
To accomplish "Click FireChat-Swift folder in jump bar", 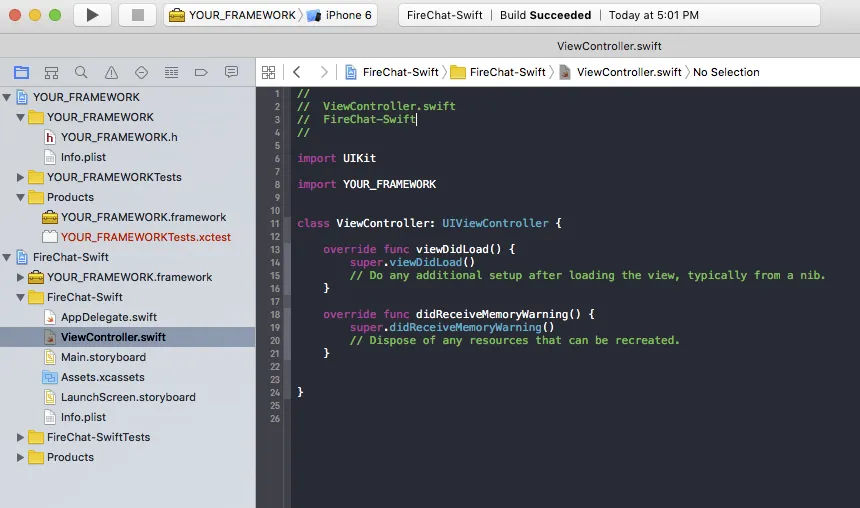I will [498, 72].
